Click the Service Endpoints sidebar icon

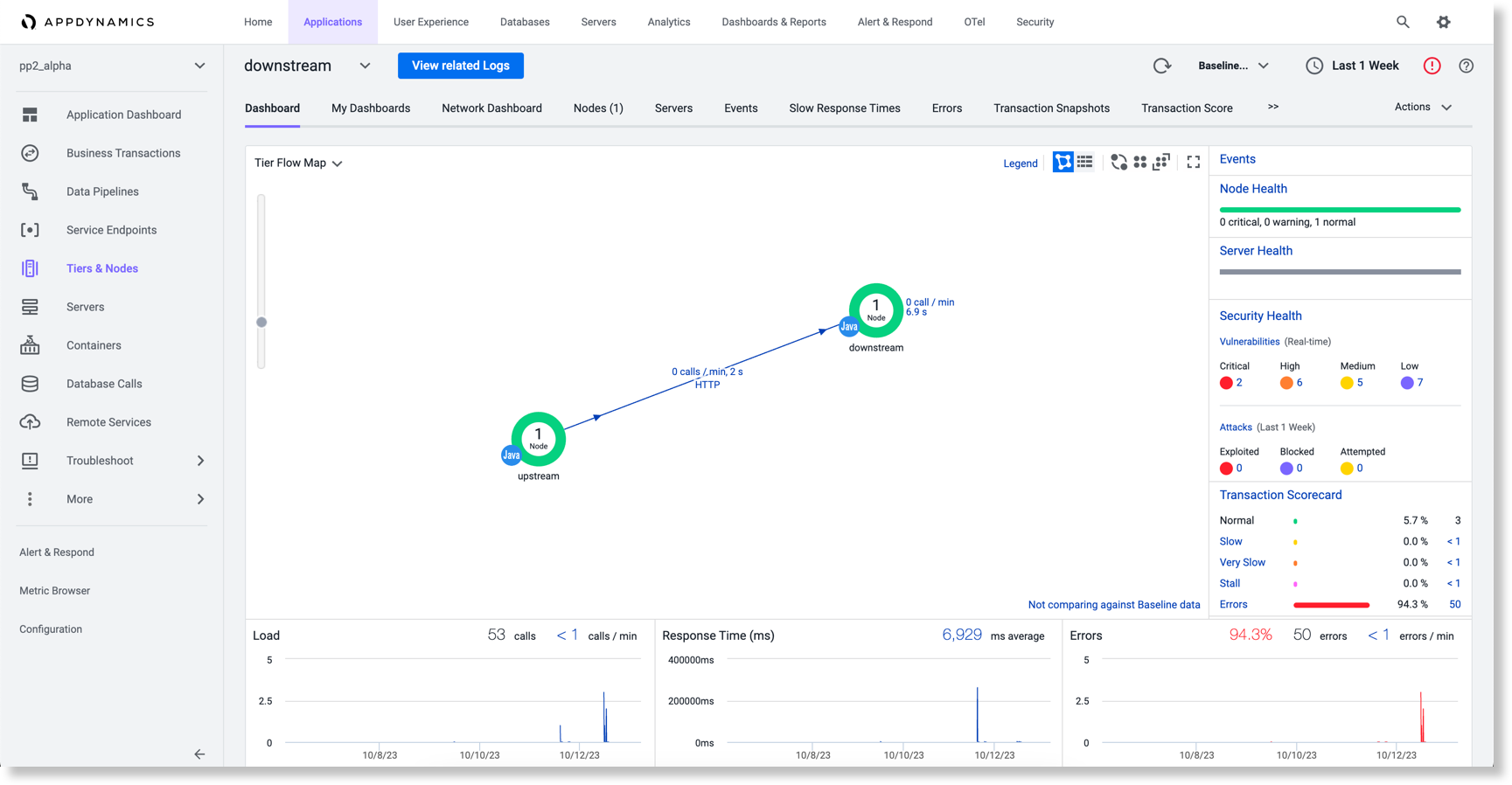tap(30, 230)
